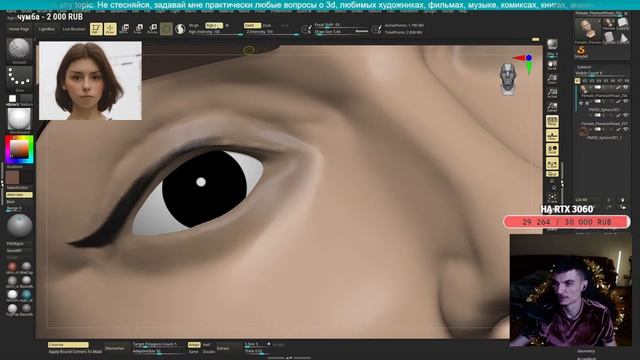Open the Preferences menu
640x360 pixels.
click(281, 11)
